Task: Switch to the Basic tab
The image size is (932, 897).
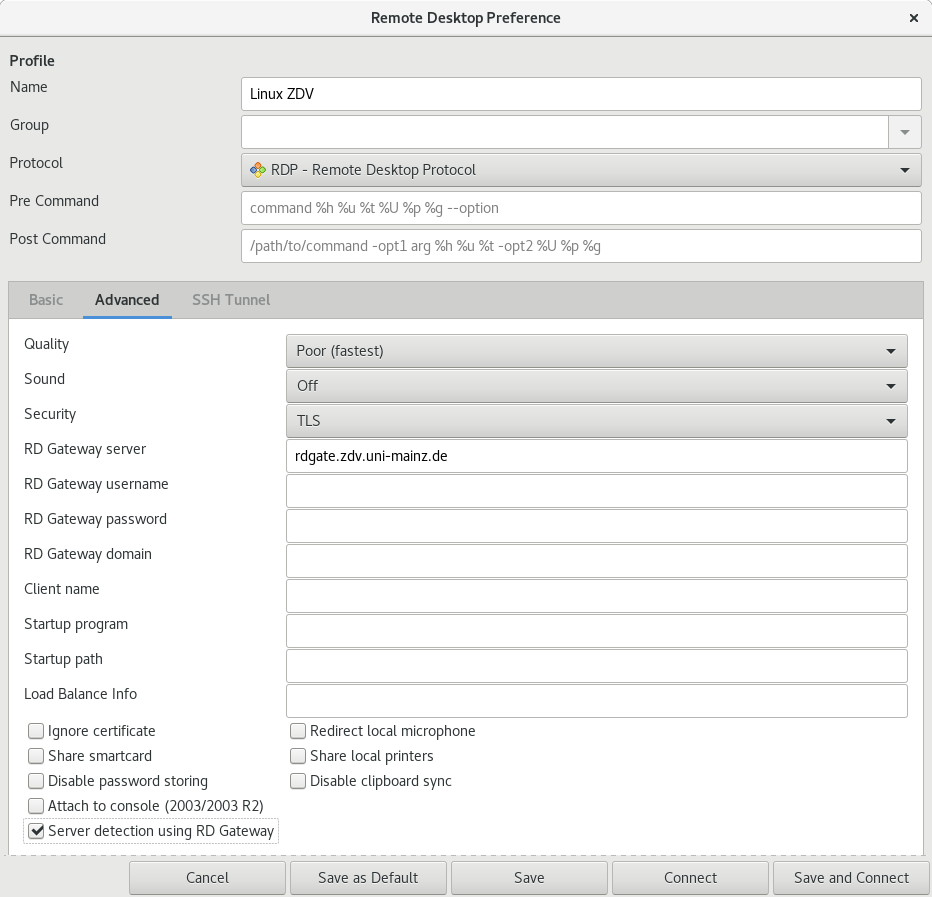Action: click(46, 299)
